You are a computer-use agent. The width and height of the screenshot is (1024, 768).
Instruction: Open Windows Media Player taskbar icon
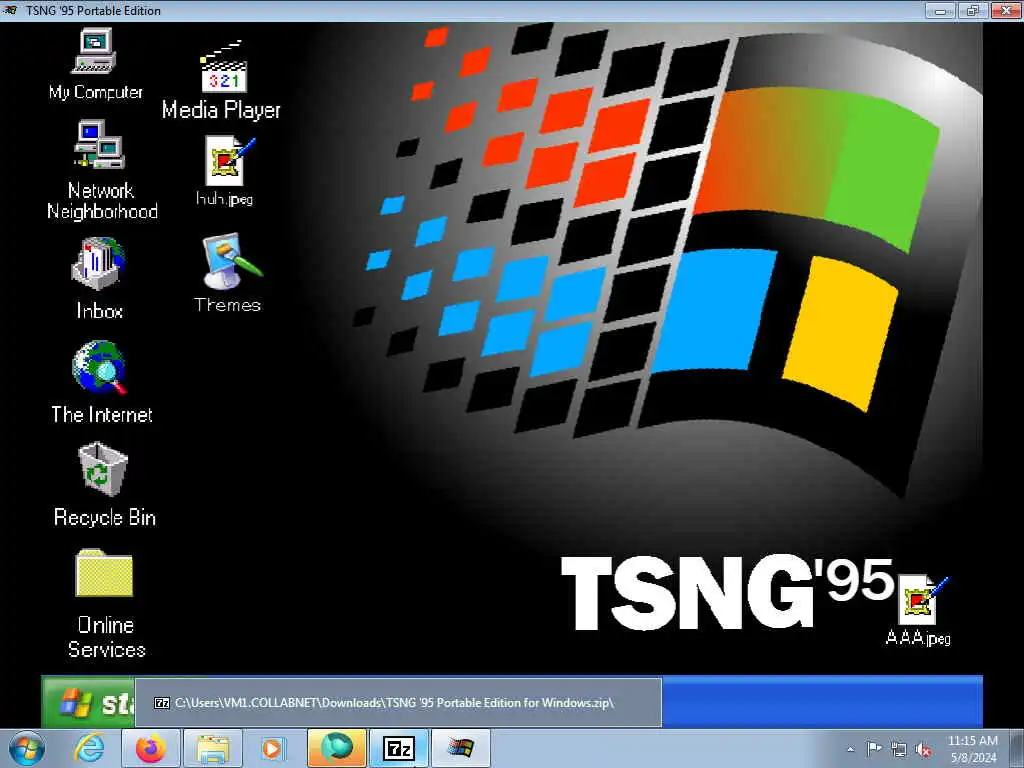[x=273, y=748]
